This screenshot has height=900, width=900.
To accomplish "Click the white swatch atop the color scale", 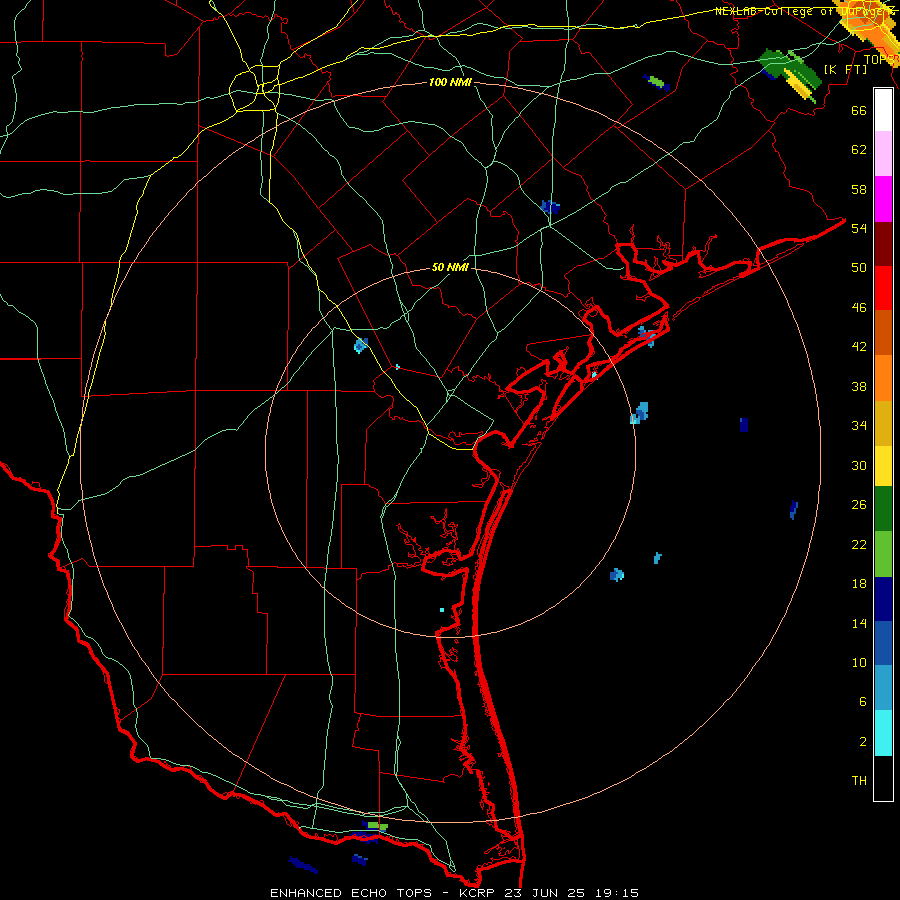I will (883, 110).
